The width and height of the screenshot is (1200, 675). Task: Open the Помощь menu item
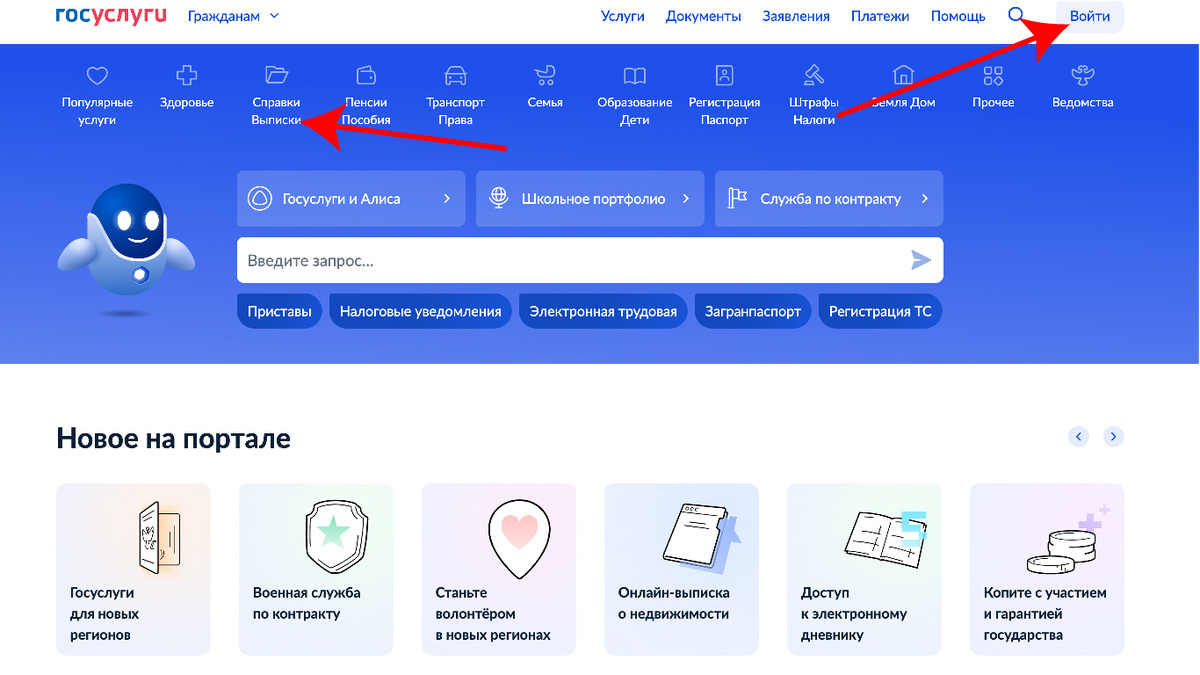coord(958,16)
